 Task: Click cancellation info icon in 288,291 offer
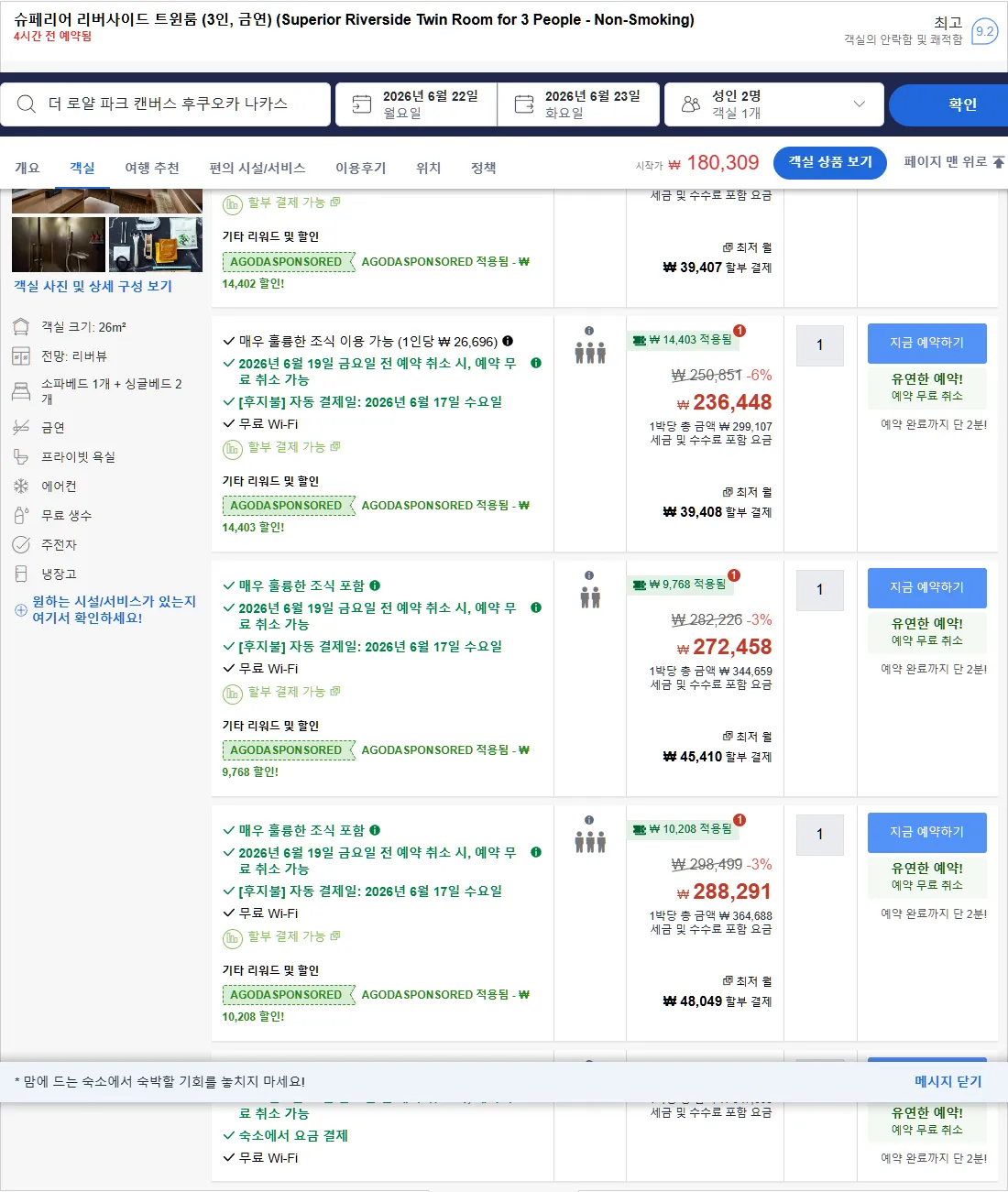pyautogui.click(x=536, y=852)
